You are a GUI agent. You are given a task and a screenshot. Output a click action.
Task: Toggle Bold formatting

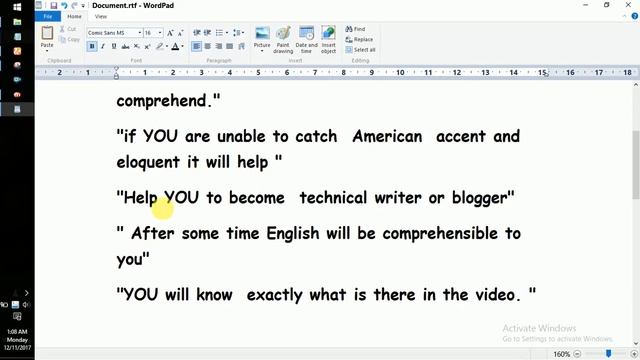tap(92, 47)
